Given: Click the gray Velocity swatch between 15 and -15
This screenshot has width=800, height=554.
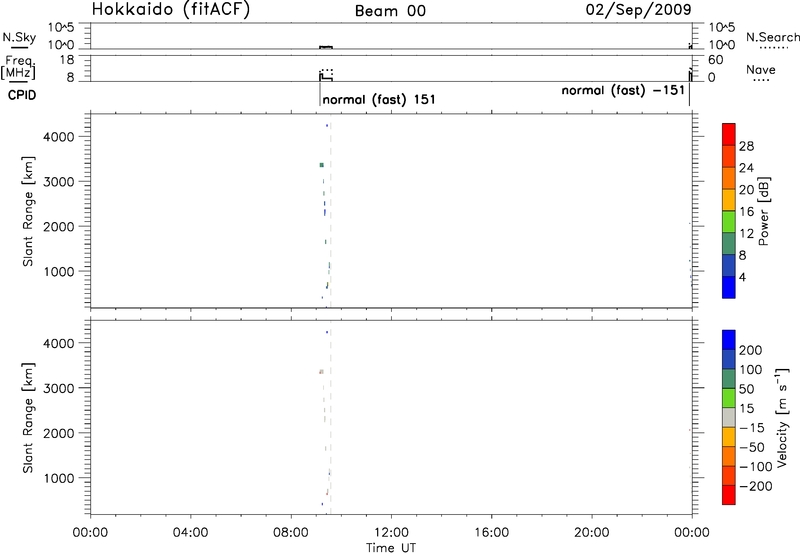Looking at the screenshot, I should (729, 417).
